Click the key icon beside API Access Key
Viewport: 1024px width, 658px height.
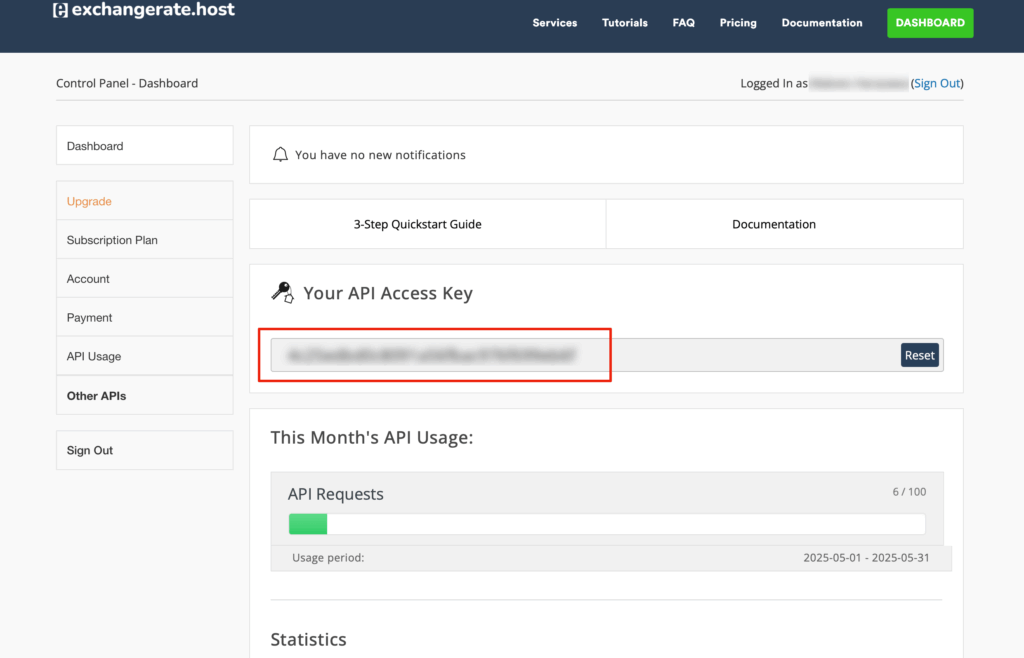tap(282, 293)
